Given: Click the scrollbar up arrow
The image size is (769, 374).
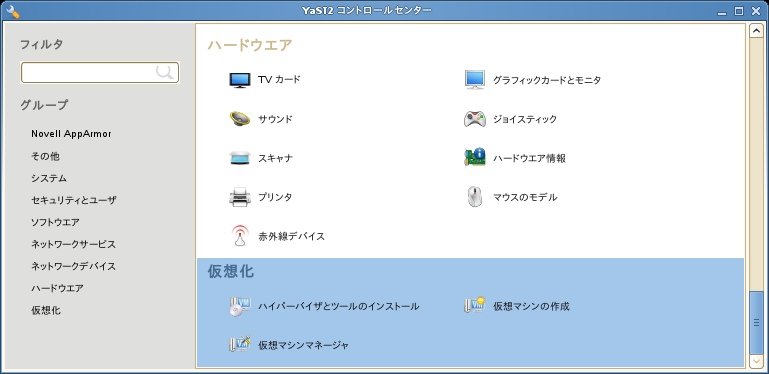Looking at the screenshot, I should 756,32.
